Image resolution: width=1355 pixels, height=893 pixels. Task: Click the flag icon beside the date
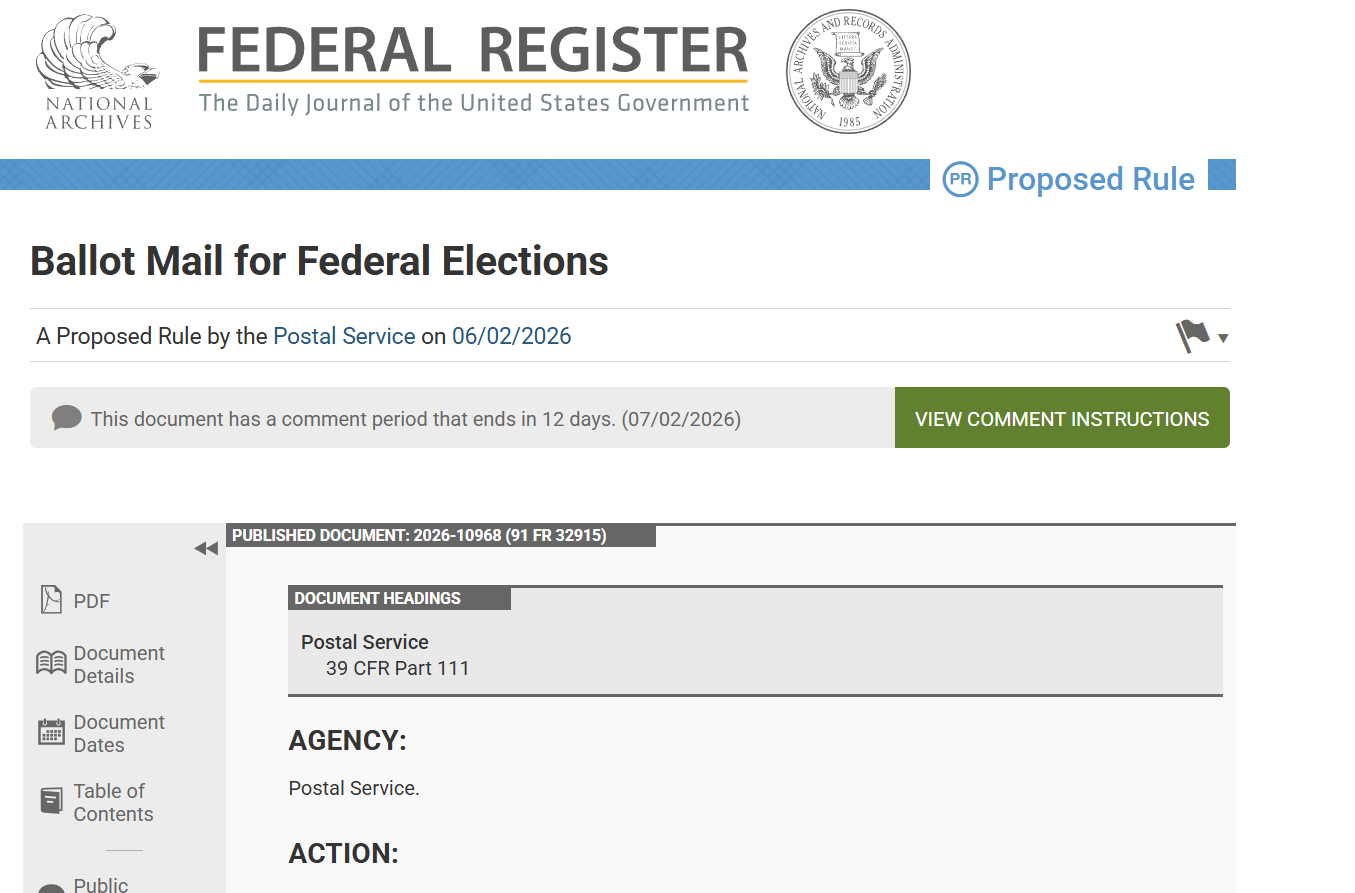pos(1192,336)
